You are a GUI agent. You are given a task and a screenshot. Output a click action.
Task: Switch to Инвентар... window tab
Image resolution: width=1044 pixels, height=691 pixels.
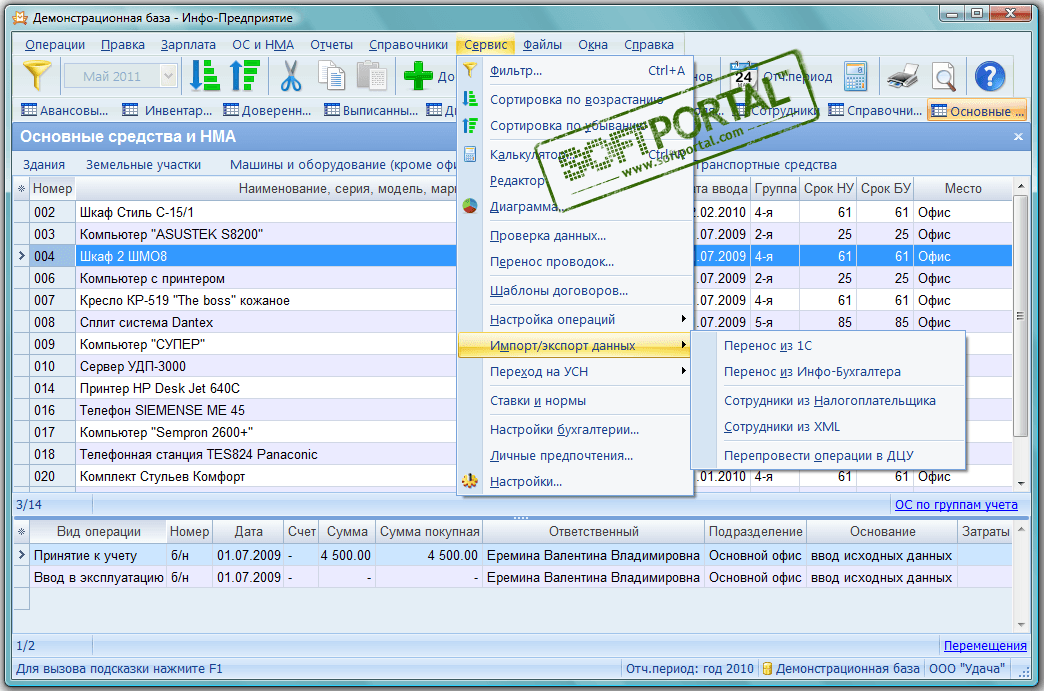point(167,111)
